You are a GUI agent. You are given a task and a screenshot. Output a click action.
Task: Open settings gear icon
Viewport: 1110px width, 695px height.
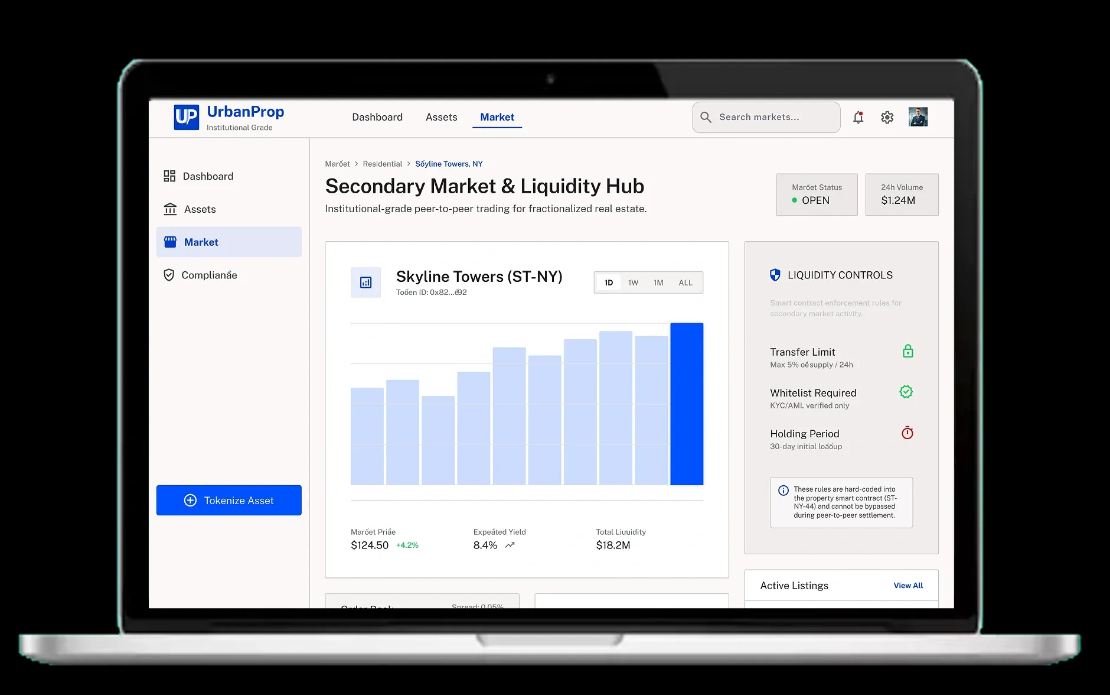[x=887, y=117]
